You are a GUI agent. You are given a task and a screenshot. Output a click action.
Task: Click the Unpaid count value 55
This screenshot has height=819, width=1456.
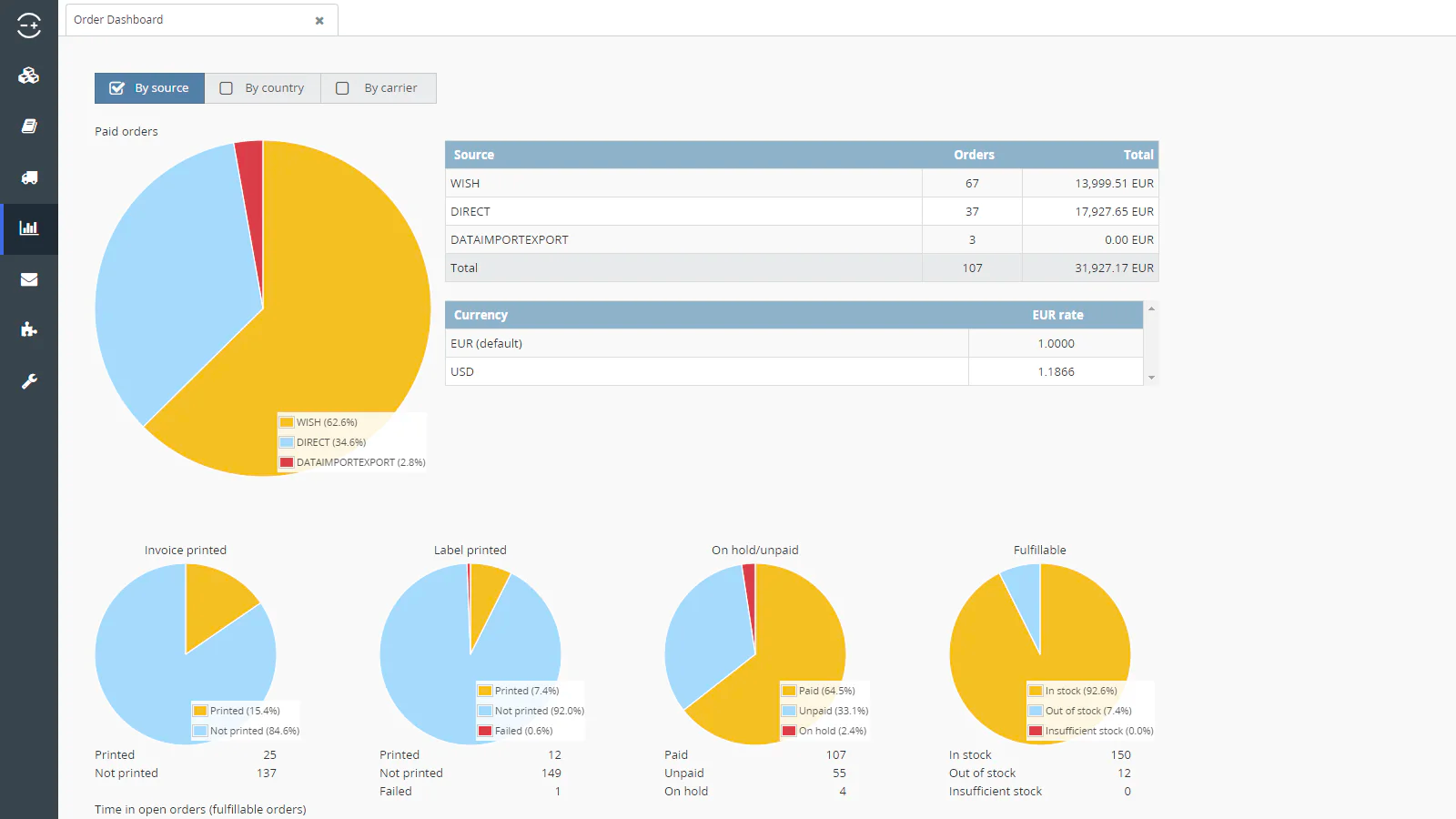point(839,773)
